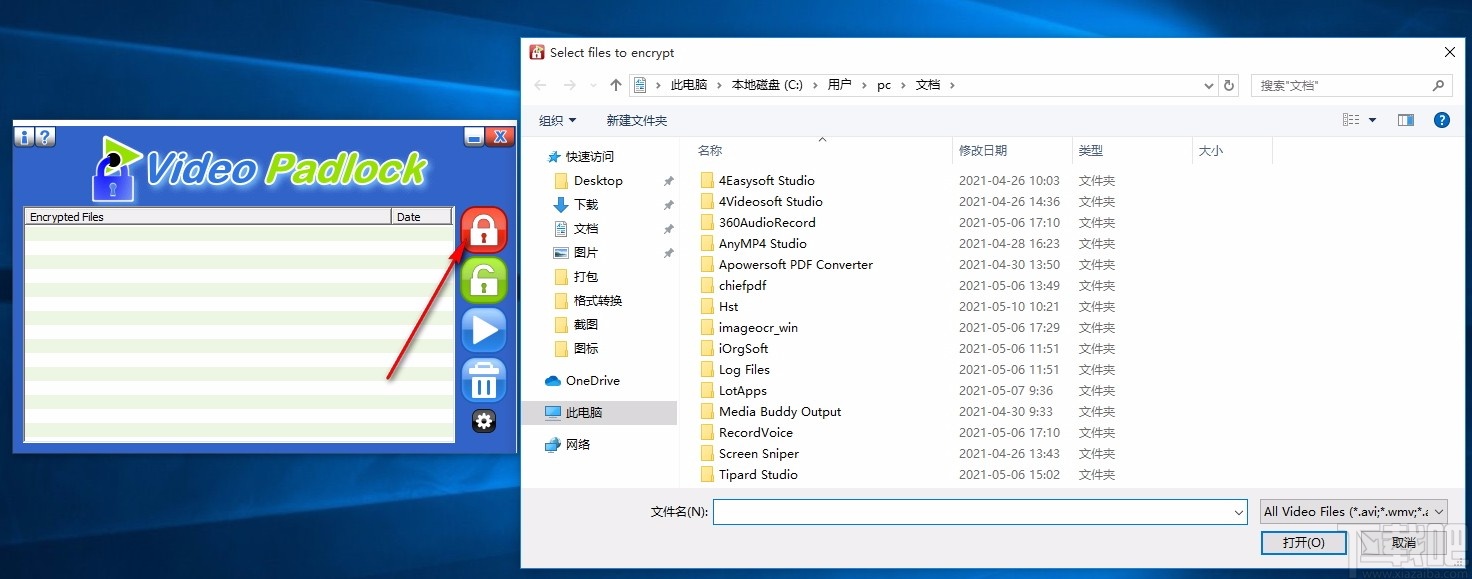Click the trash can delete icon
The image size is (1472, 579).
click(484, 380)
